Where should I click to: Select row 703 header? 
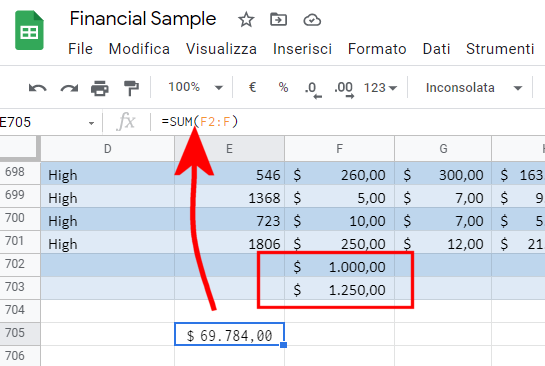(20, 287)
